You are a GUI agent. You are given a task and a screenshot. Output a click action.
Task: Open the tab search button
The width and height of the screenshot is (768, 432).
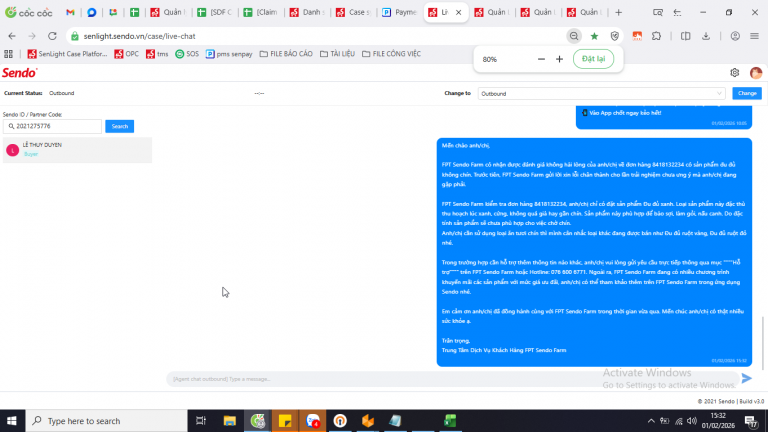point(658,12)
